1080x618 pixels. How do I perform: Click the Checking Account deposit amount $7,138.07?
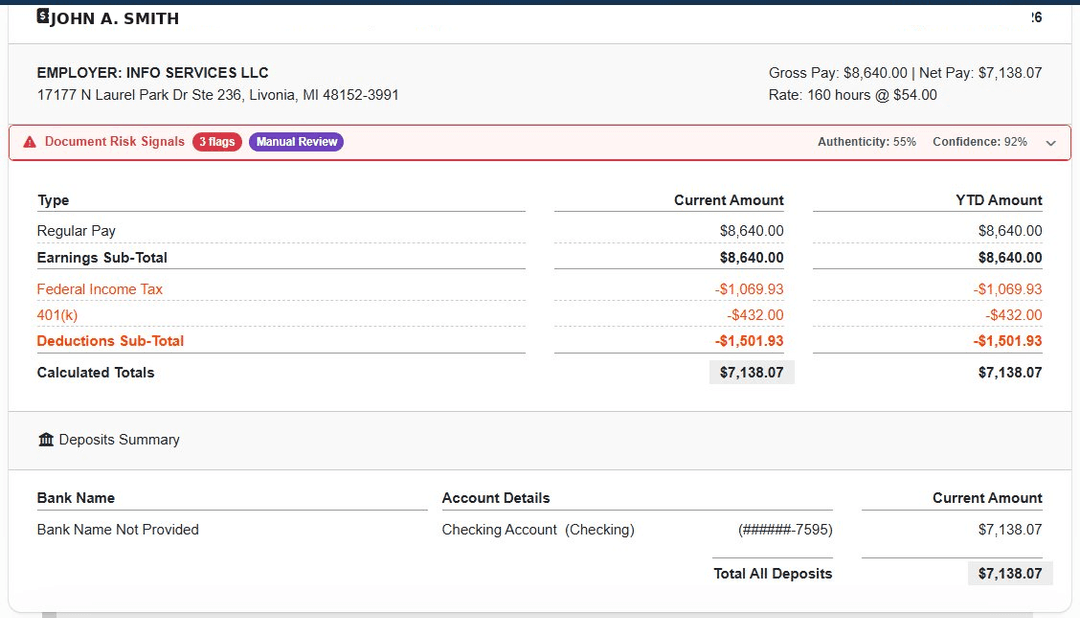[x=1010, y=530]
